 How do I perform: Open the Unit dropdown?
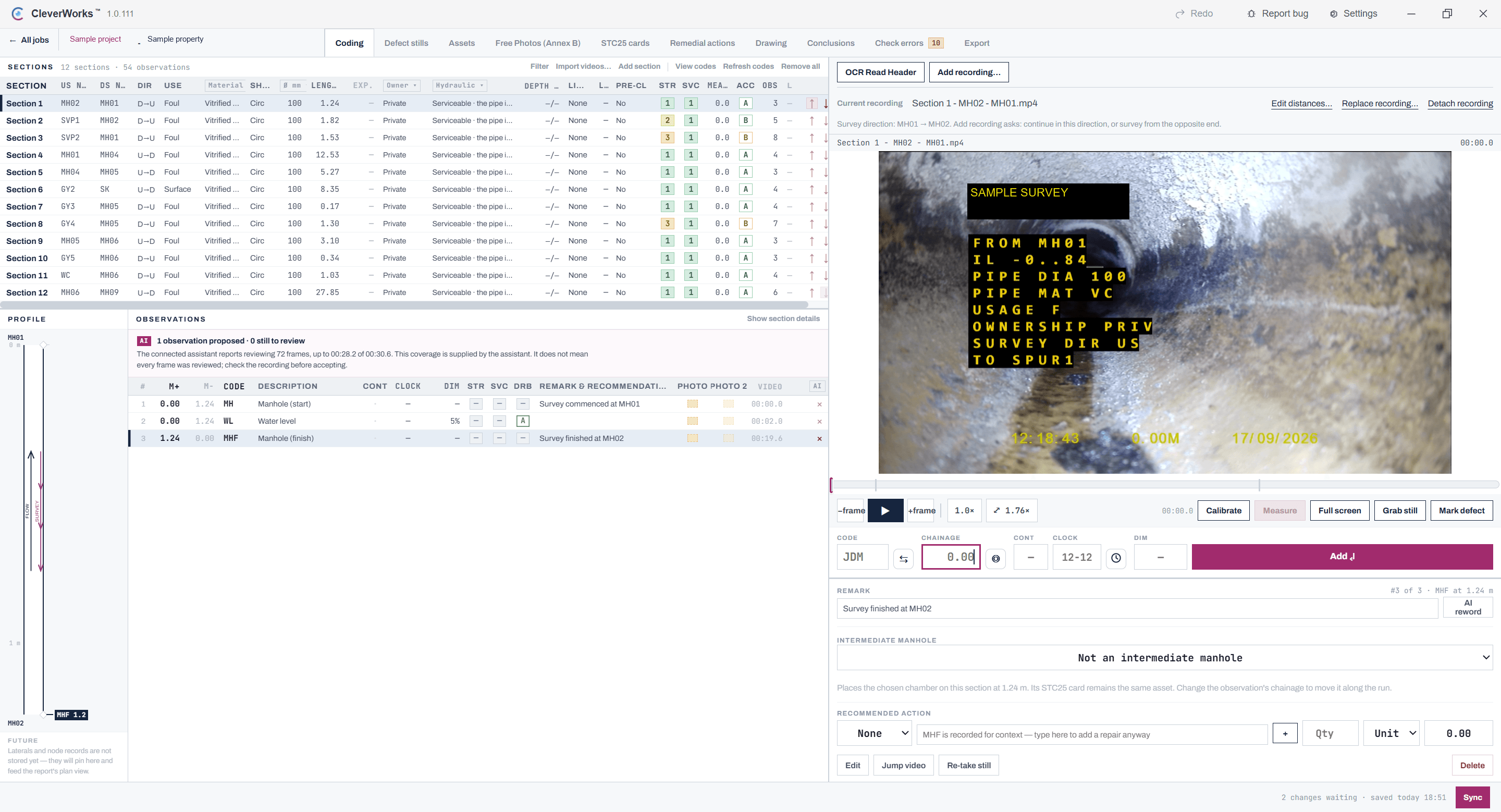1392,733
